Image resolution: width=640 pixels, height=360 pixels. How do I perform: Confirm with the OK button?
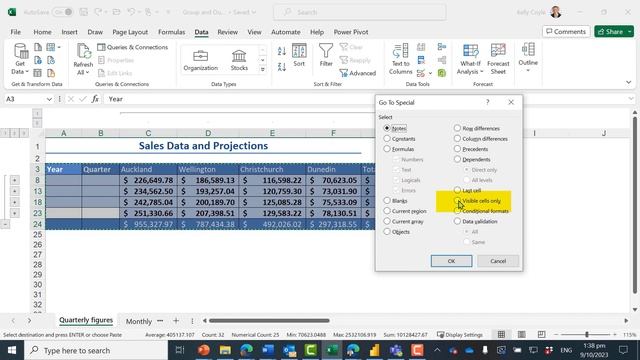451,261
